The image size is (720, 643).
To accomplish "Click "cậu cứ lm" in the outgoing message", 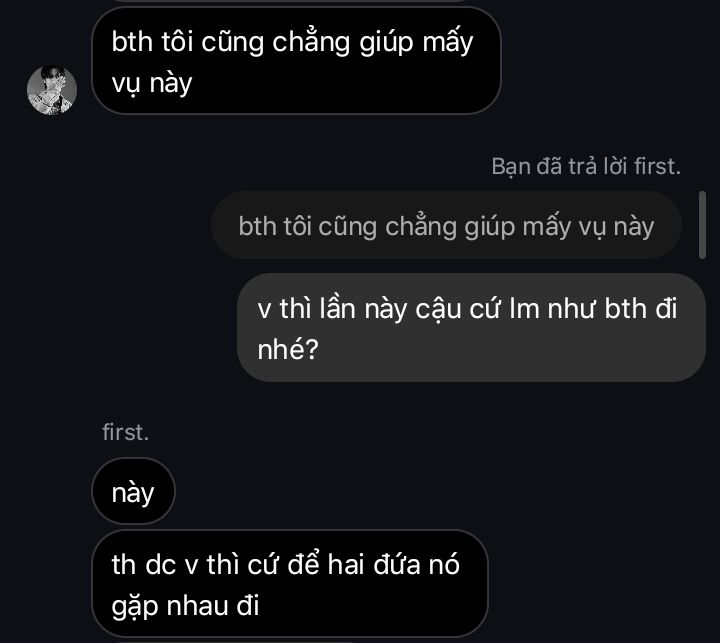I will 478,309.
